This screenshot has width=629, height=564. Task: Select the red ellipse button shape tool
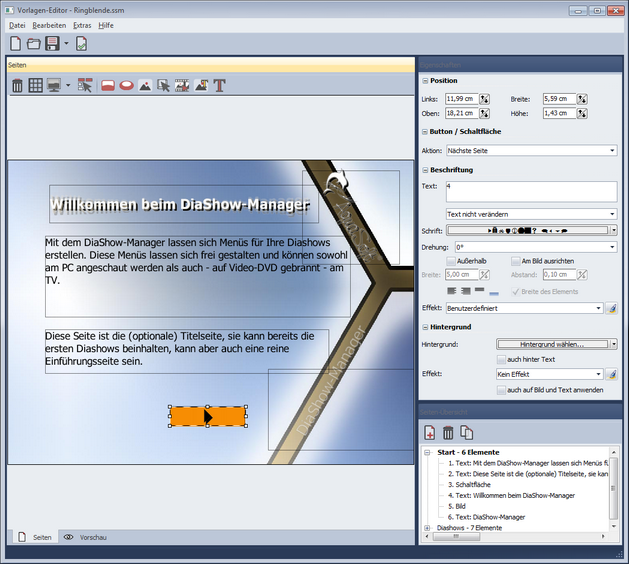click(126, 86)
